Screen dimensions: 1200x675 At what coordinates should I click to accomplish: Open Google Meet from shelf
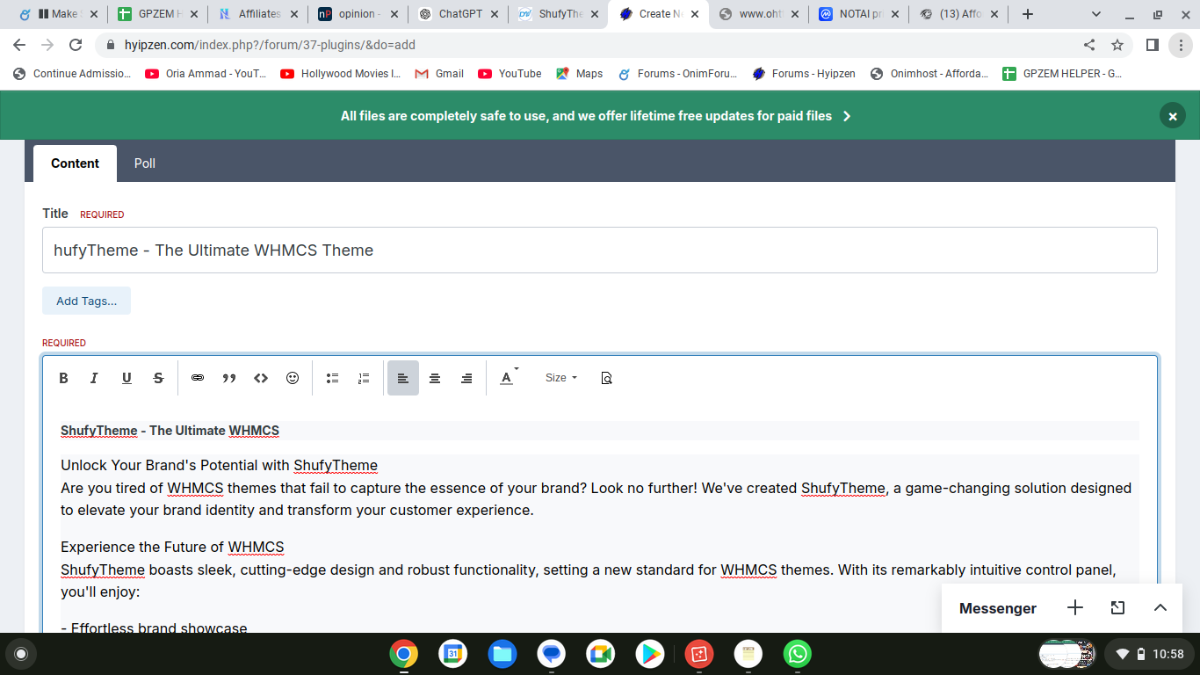600,654
